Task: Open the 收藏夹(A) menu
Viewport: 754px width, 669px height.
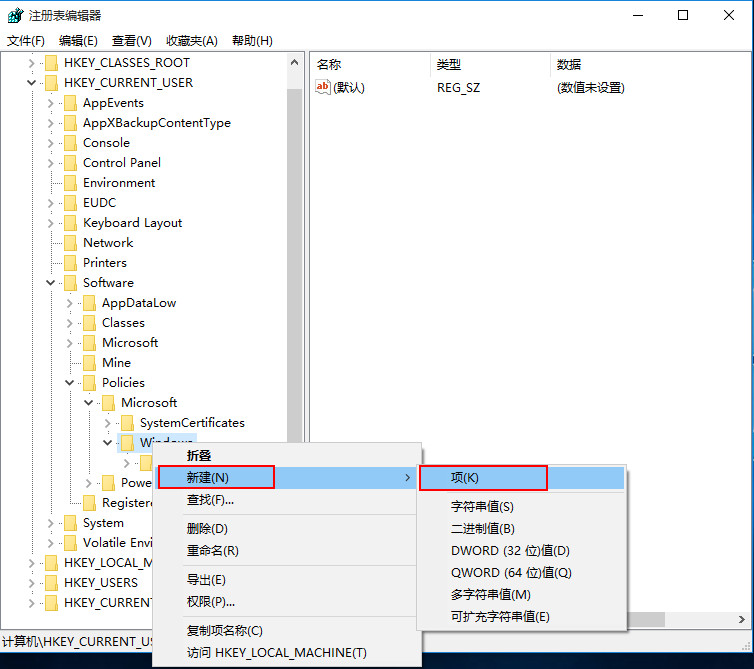Action: coord(192,41)
